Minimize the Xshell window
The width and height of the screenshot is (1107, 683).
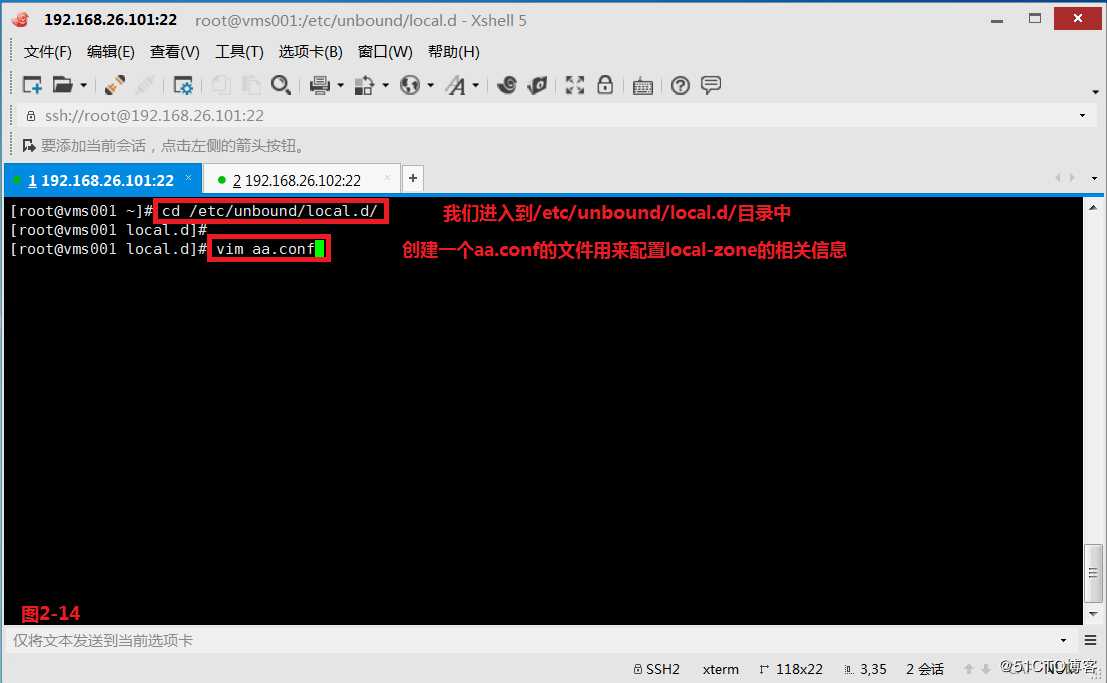coord(997,20)
